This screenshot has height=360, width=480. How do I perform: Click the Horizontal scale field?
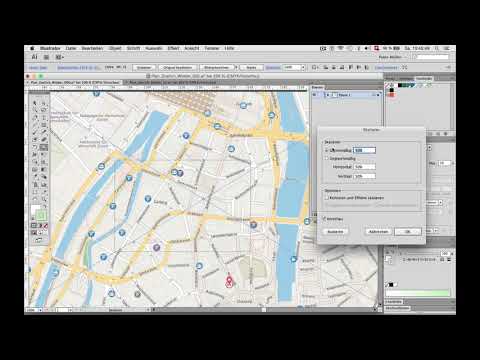(x=365, y=166)
